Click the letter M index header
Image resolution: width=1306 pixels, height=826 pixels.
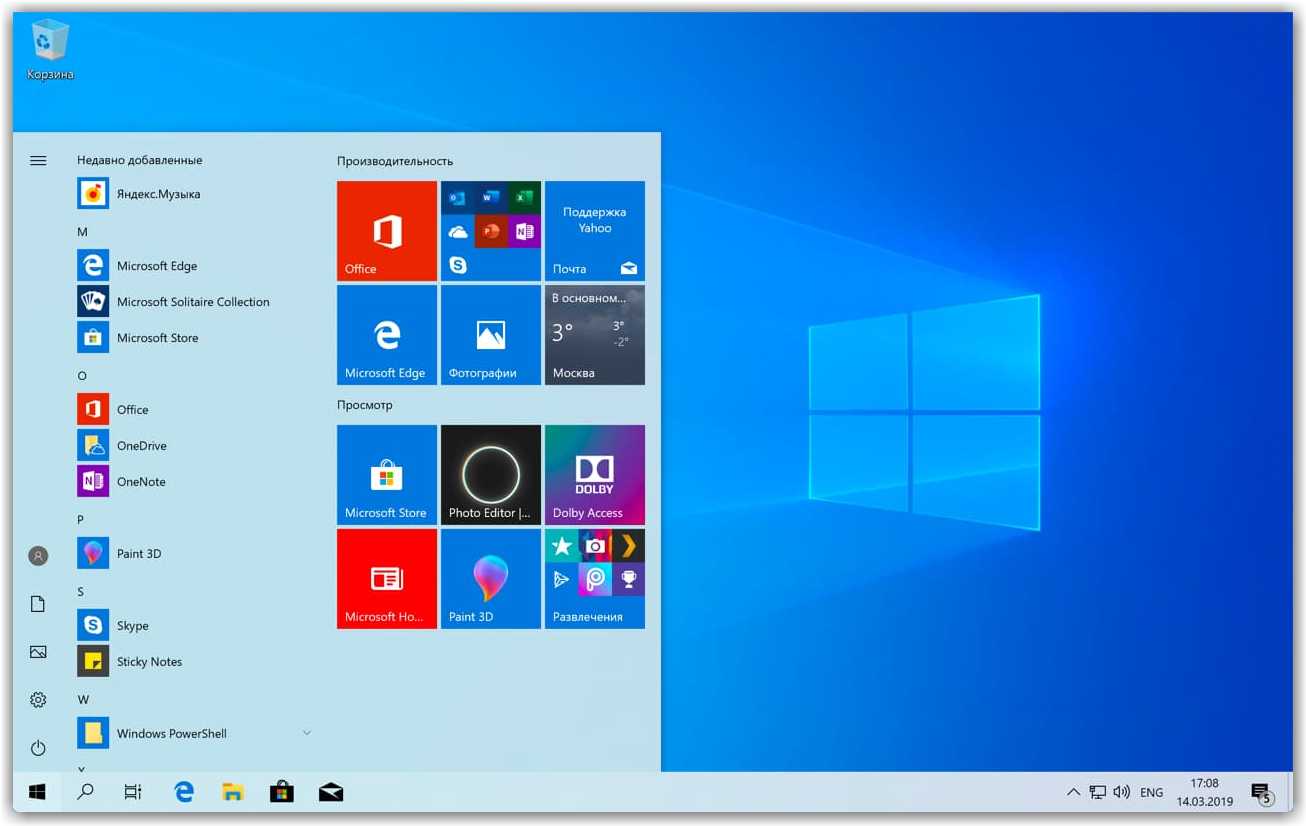pyautogui.click(x=83, y=232)
